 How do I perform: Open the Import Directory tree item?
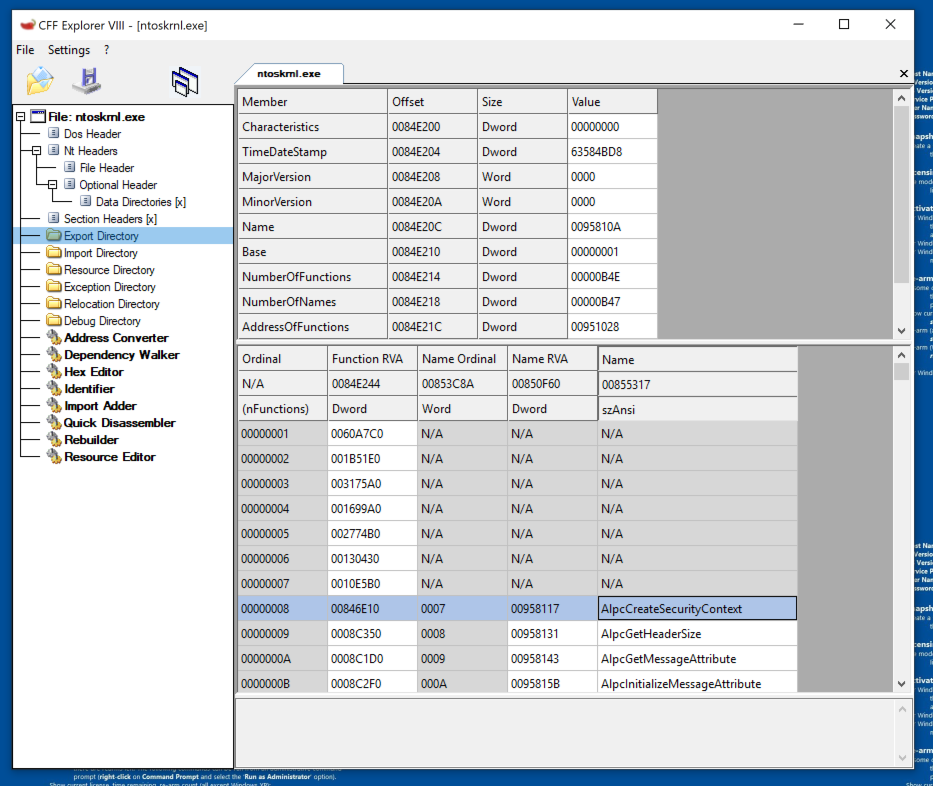tap(100, 253)
